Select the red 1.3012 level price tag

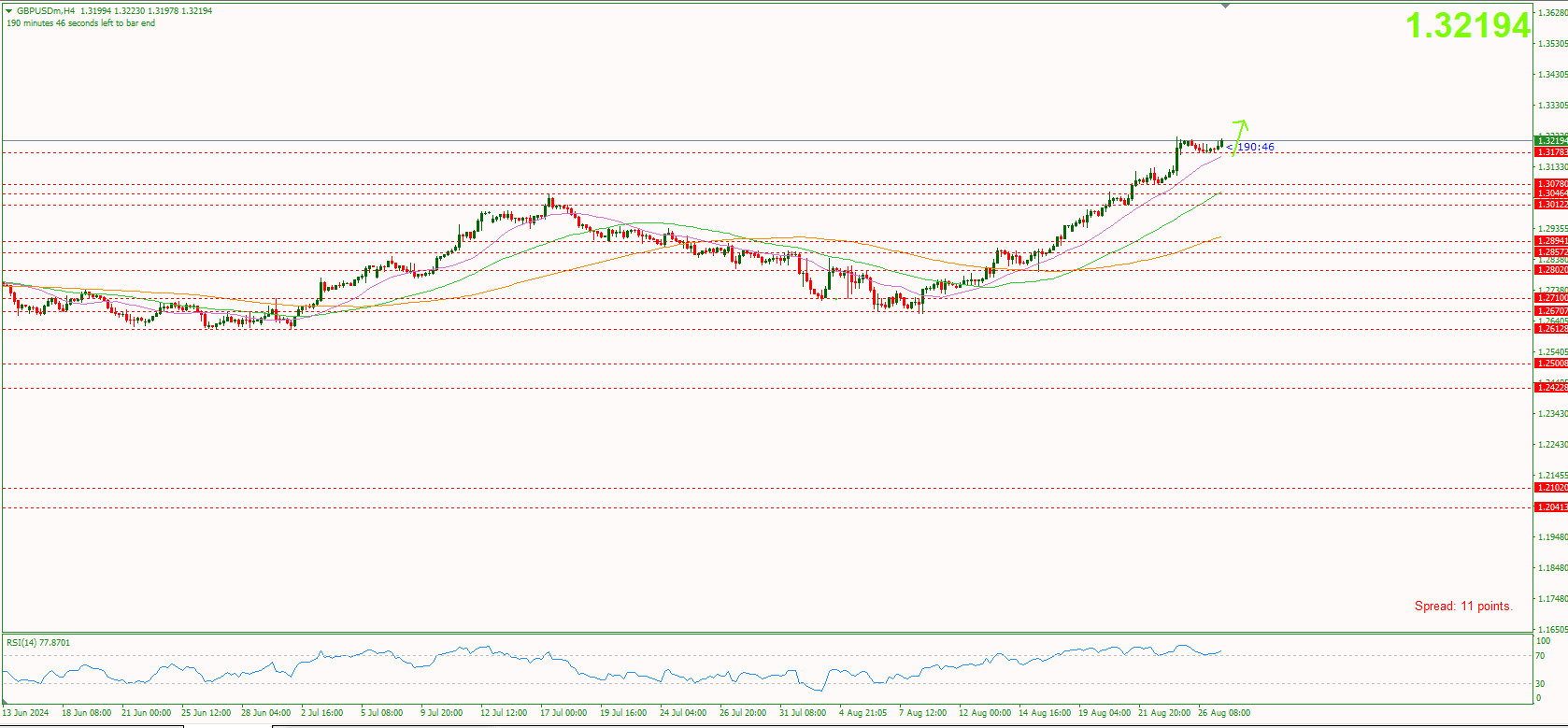(x=1551, y=205)
